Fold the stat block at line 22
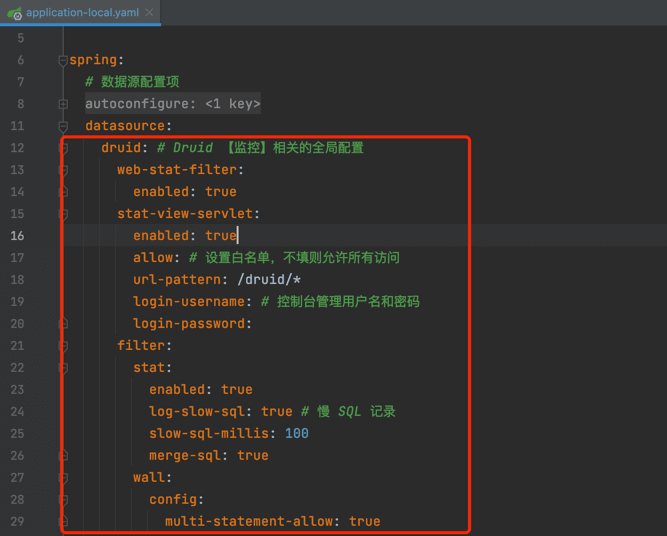 click(63, 368)
